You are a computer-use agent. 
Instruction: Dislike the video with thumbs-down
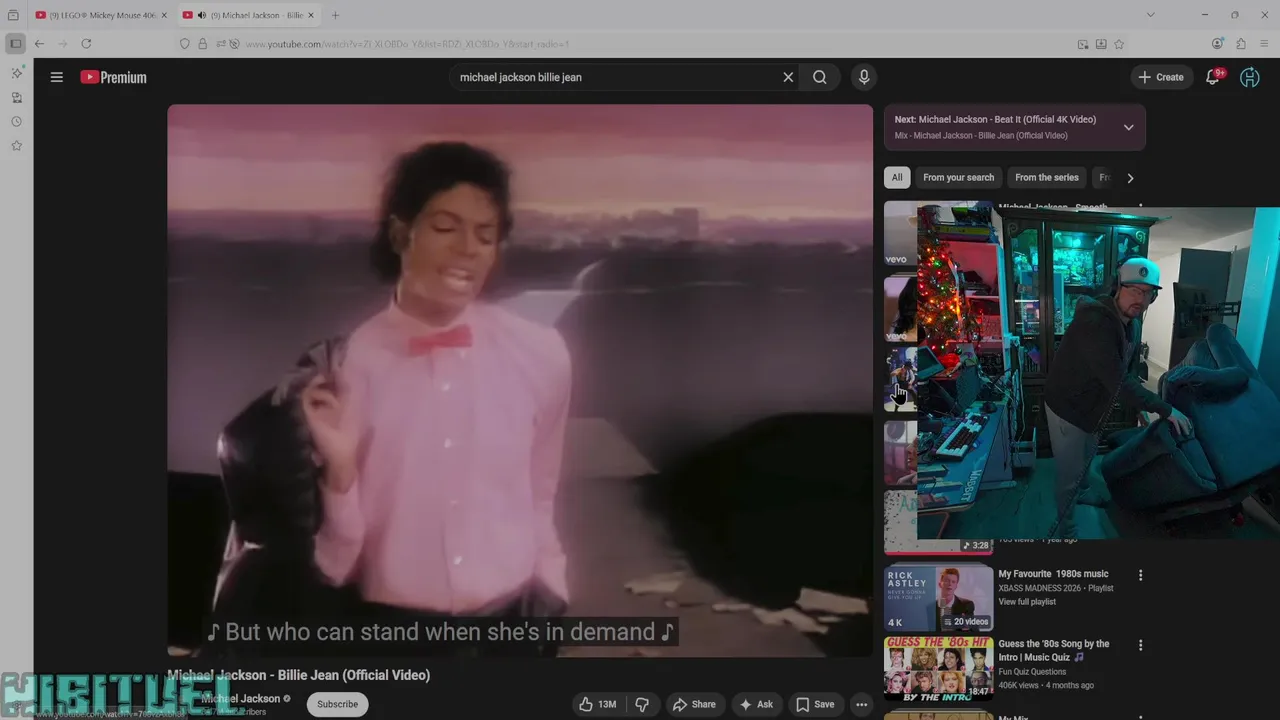coord(642,704)
